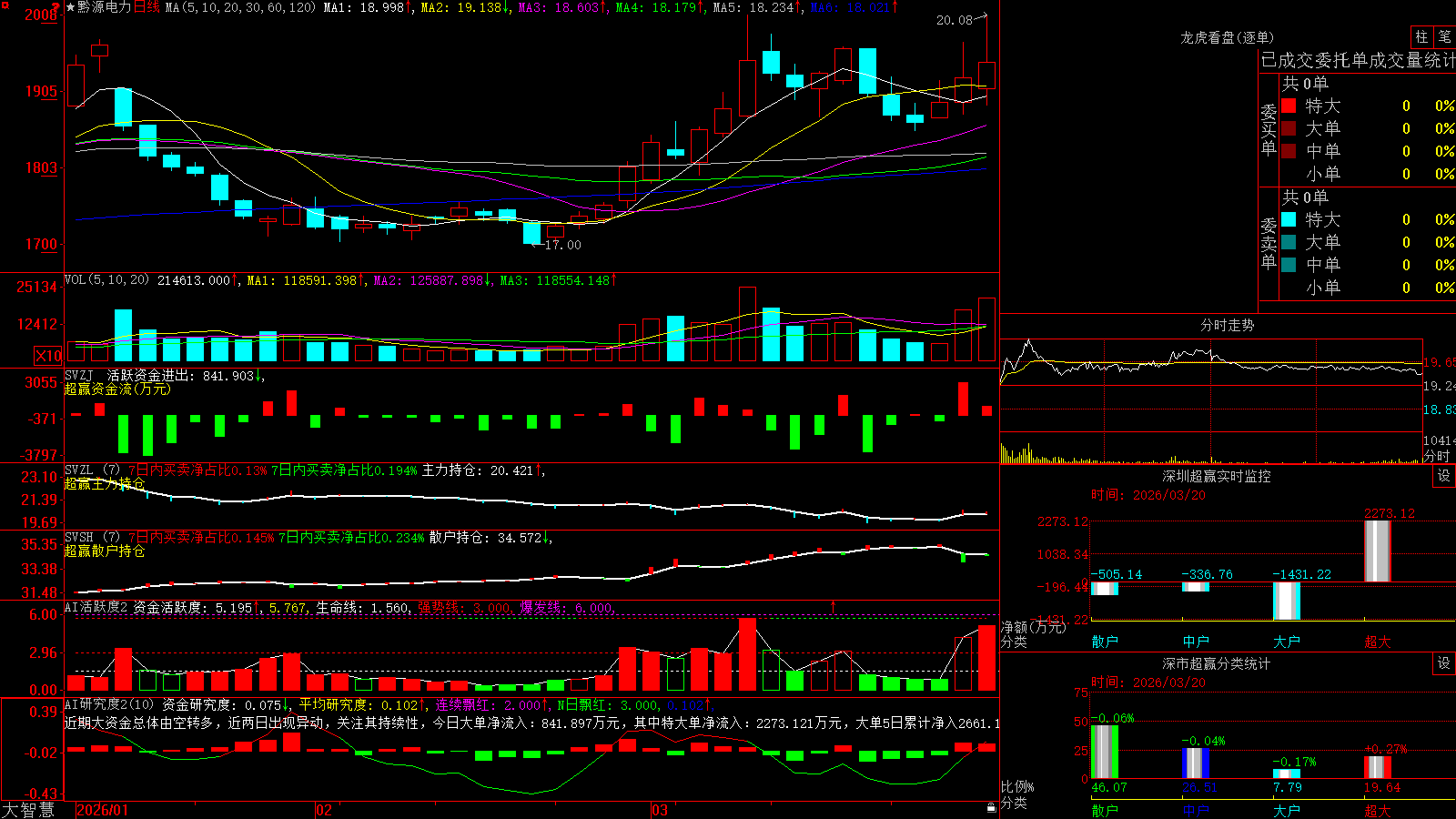Click the 黔源电力 stock name
Screen dimensions: 1456x819
point(105,7)
